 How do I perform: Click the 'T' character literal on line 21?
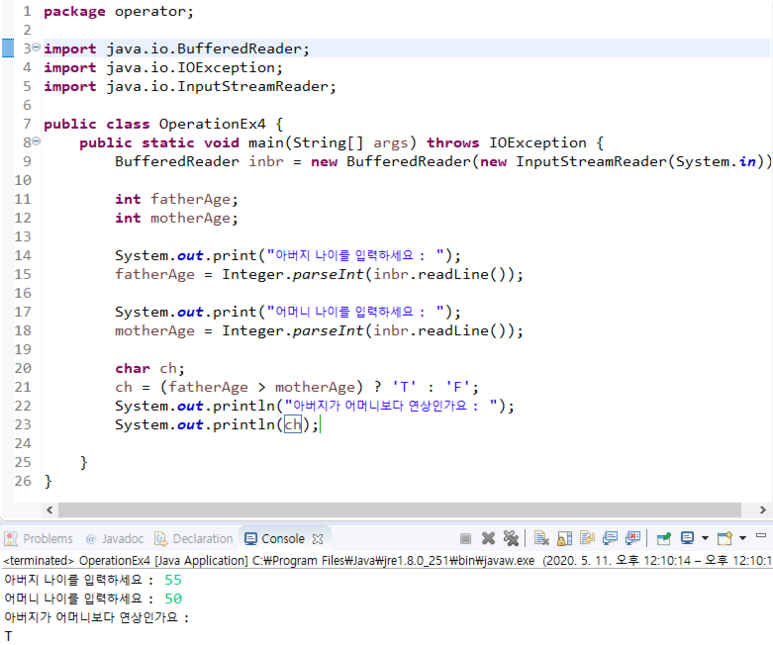(404, 387)
